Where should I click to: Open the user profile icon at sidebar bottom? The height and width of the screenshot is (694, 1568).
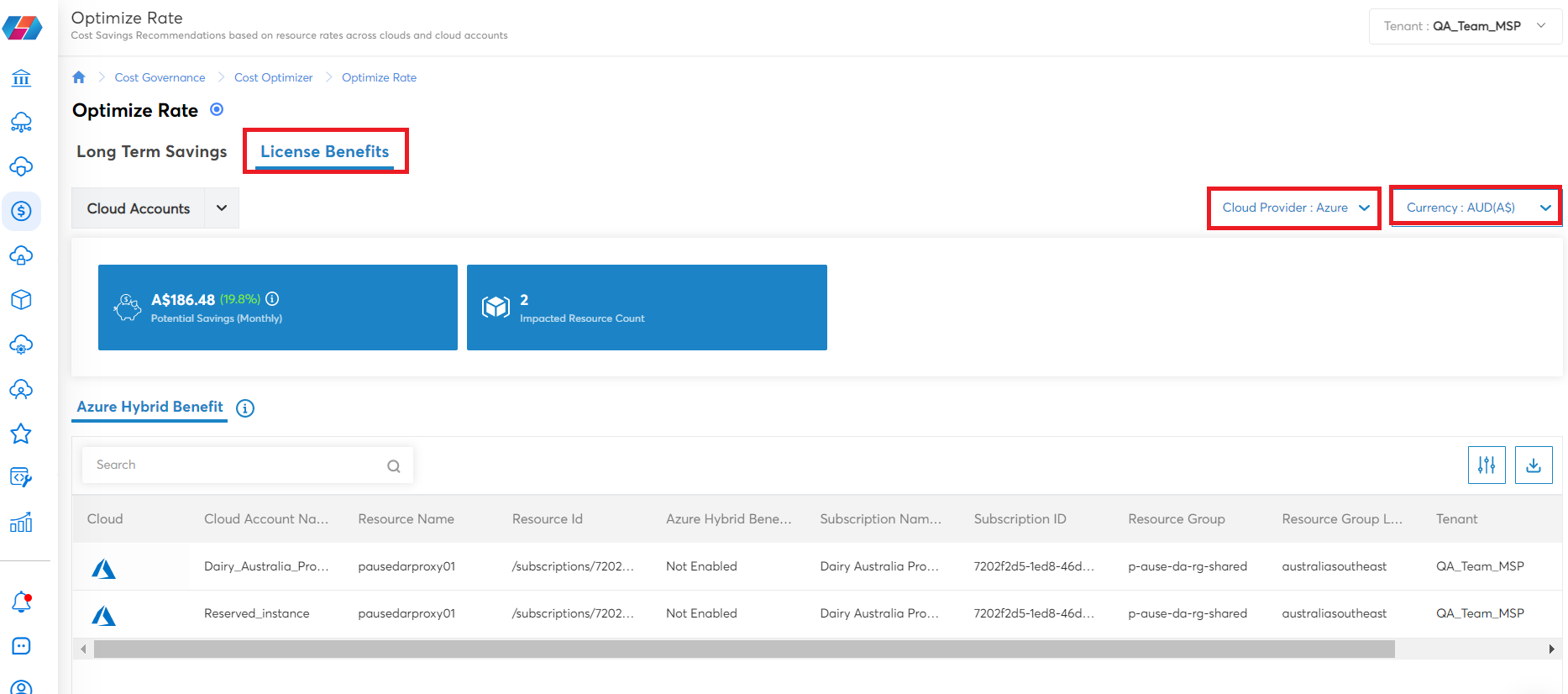[21, 687]
